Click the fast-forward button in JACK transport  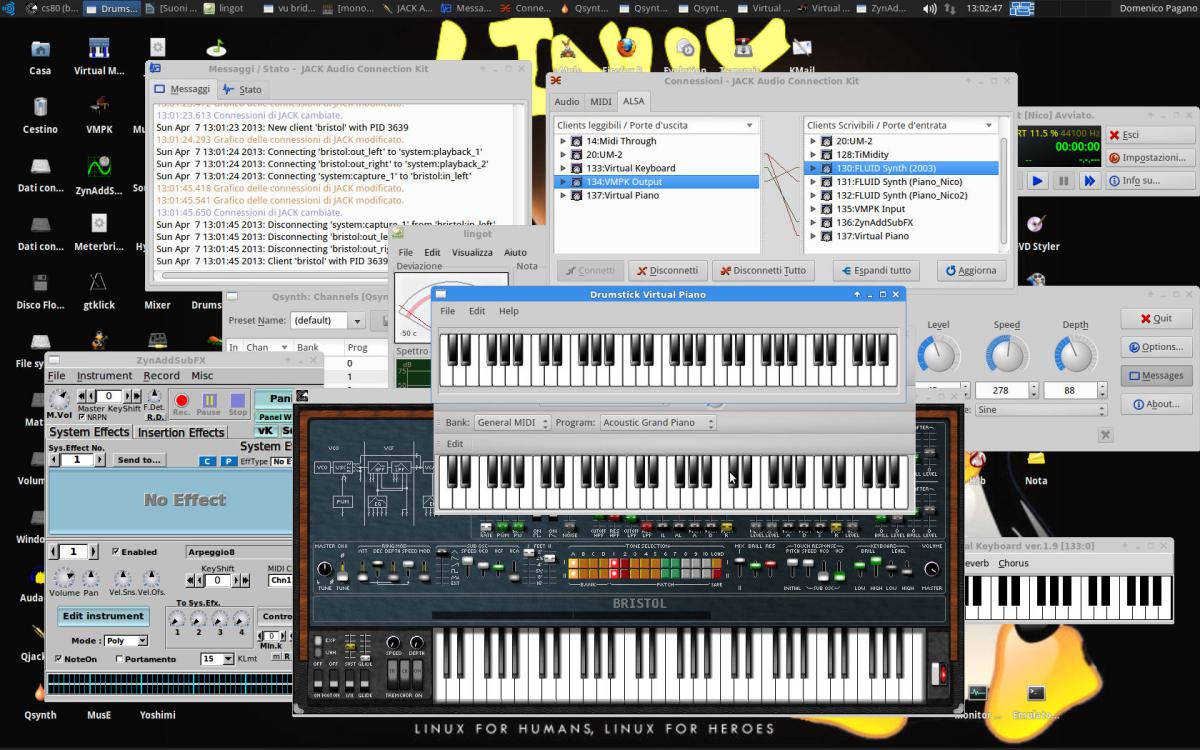click(x=1090, y=181)
